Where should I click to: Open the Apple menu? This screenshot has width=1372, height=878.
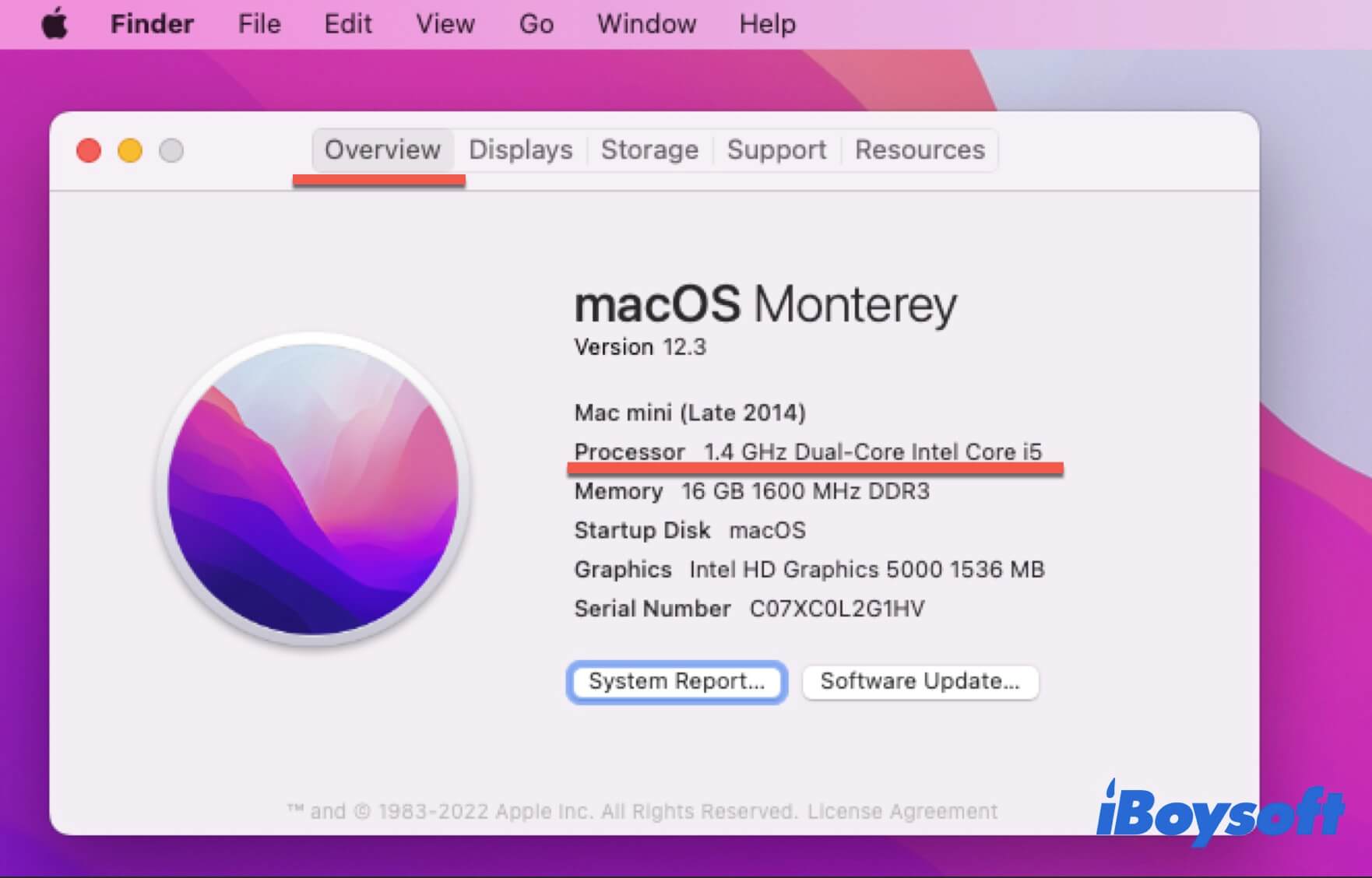click(55, 23)
